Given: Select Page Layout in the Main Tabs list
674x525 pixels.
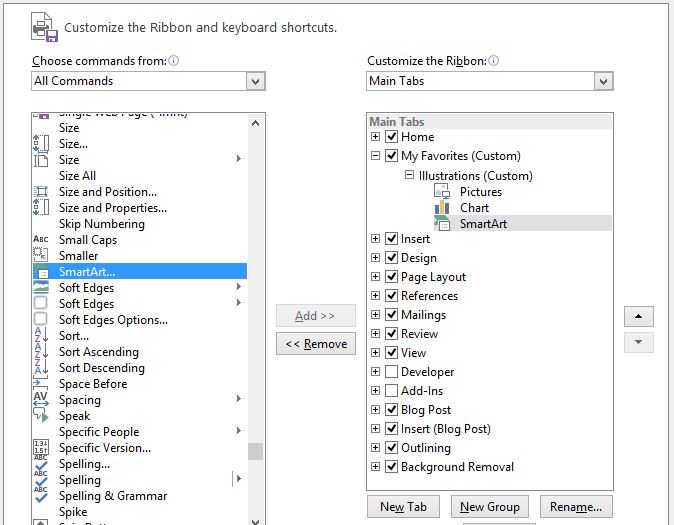Looking at the screenshot, I should pos(433,277).
